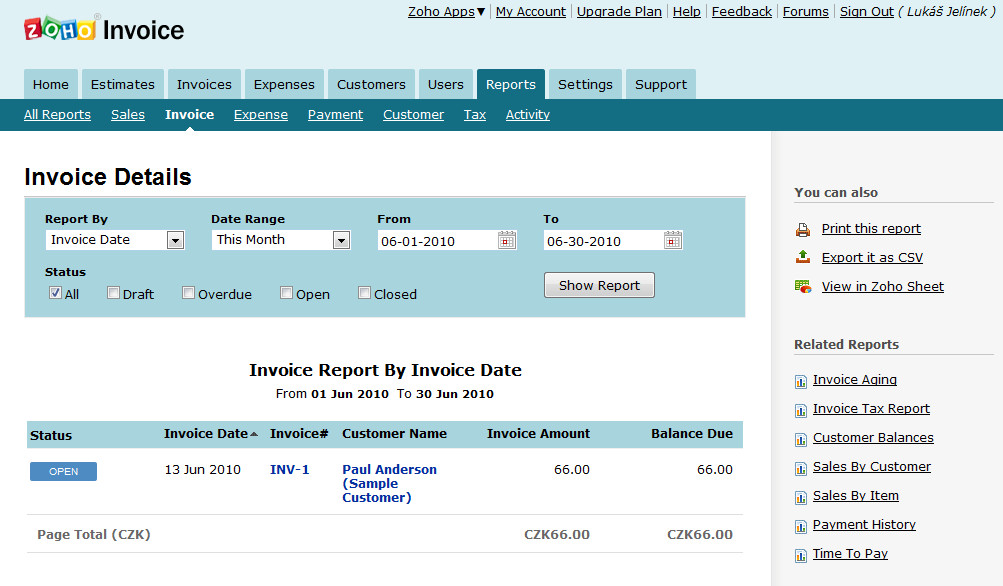Screen dimensions: 1003x586
Task: Switch to the Users tab
Action: pyautogui.click(x=446, y=84)
